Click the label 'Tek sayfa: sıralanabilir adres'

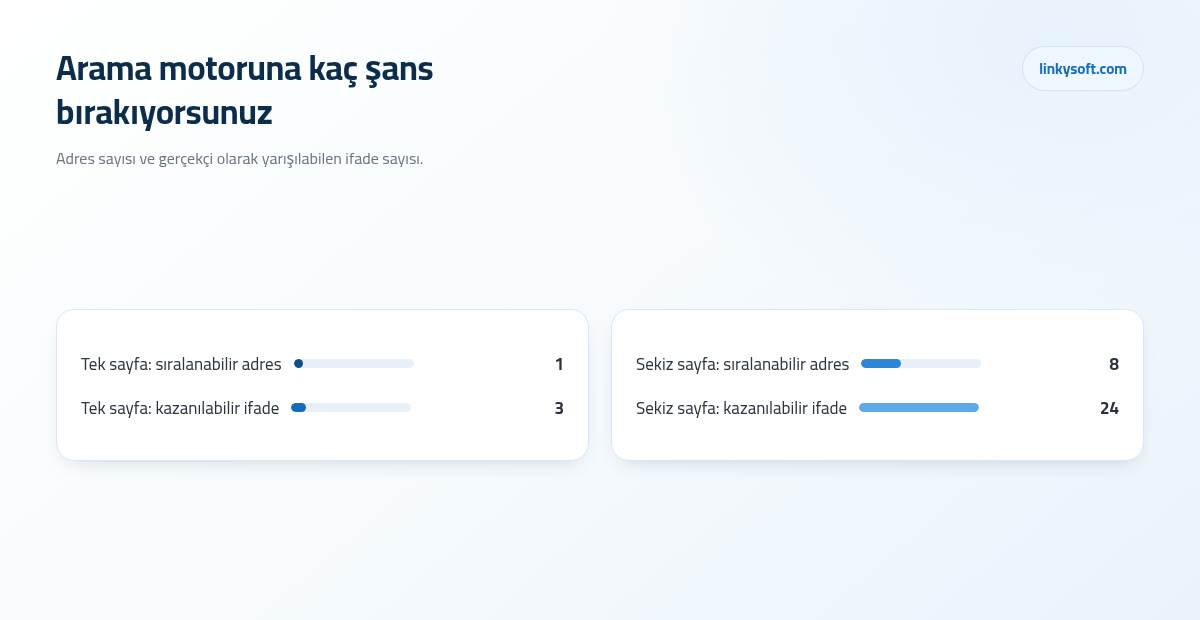click(x=181, y=364)
